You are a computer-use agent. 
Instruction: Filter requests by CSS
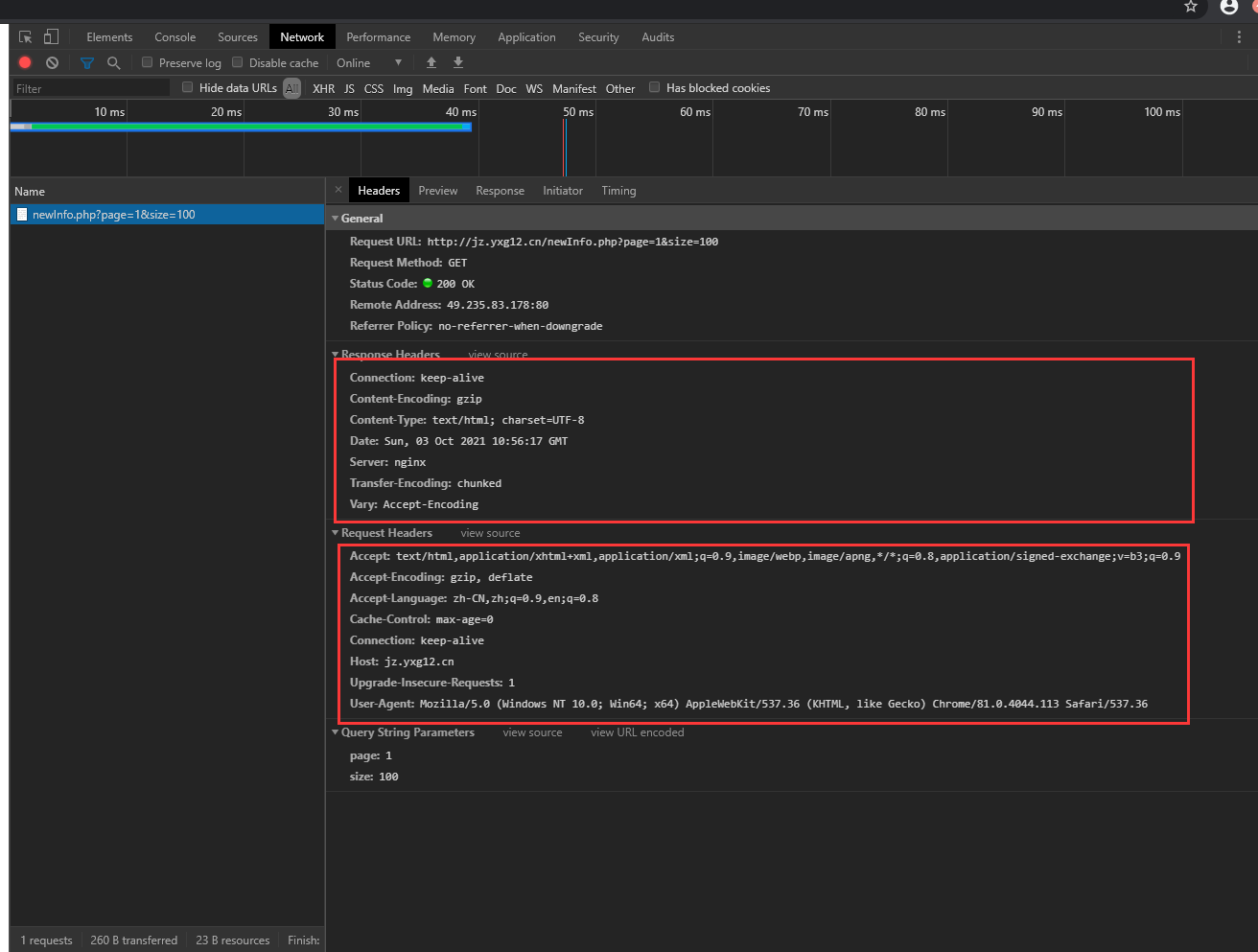coord(374,88)
